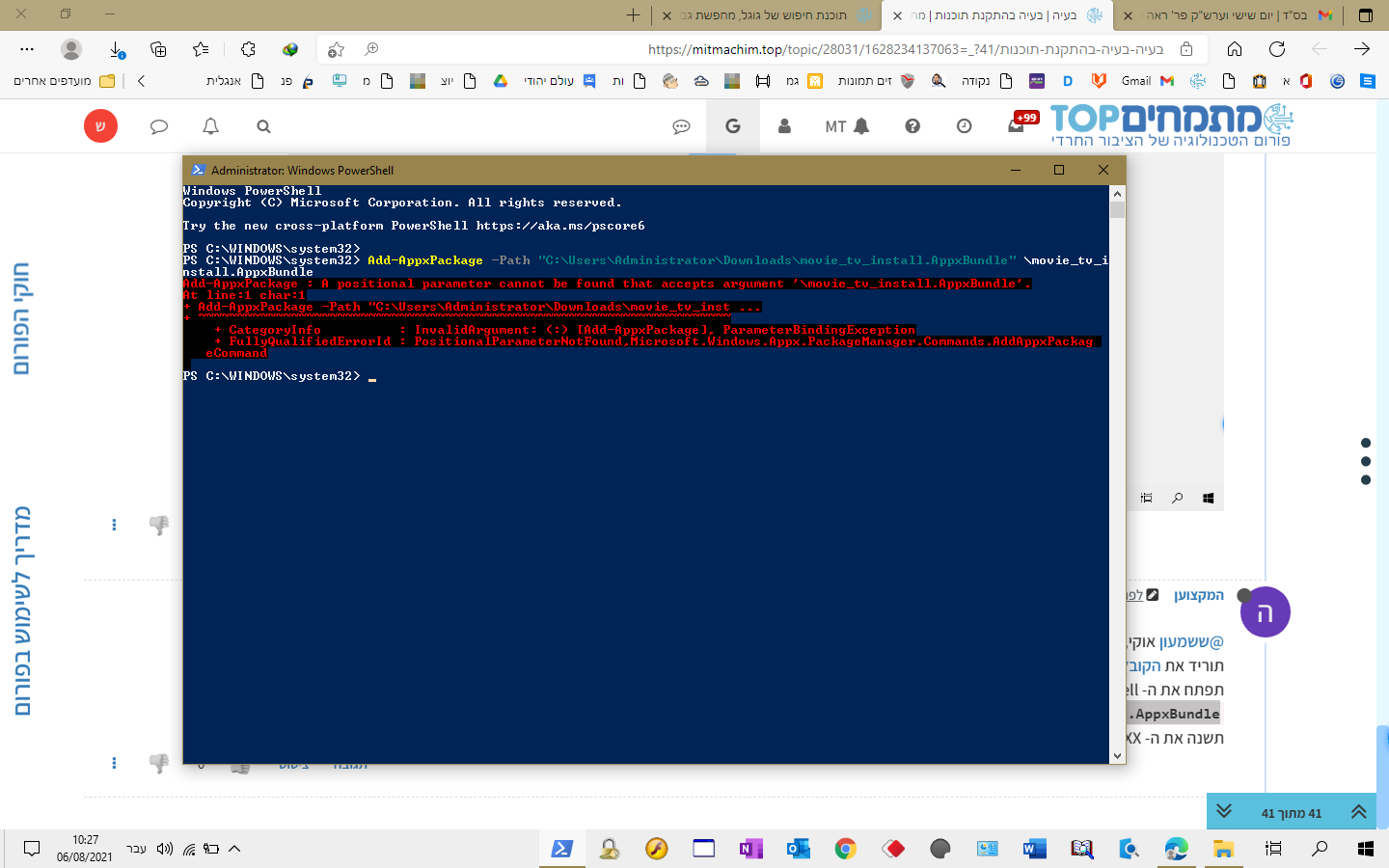Open Windows Start button on taskbar
The height and width of the screenshot is (868, 1389).
point(1366,849)
